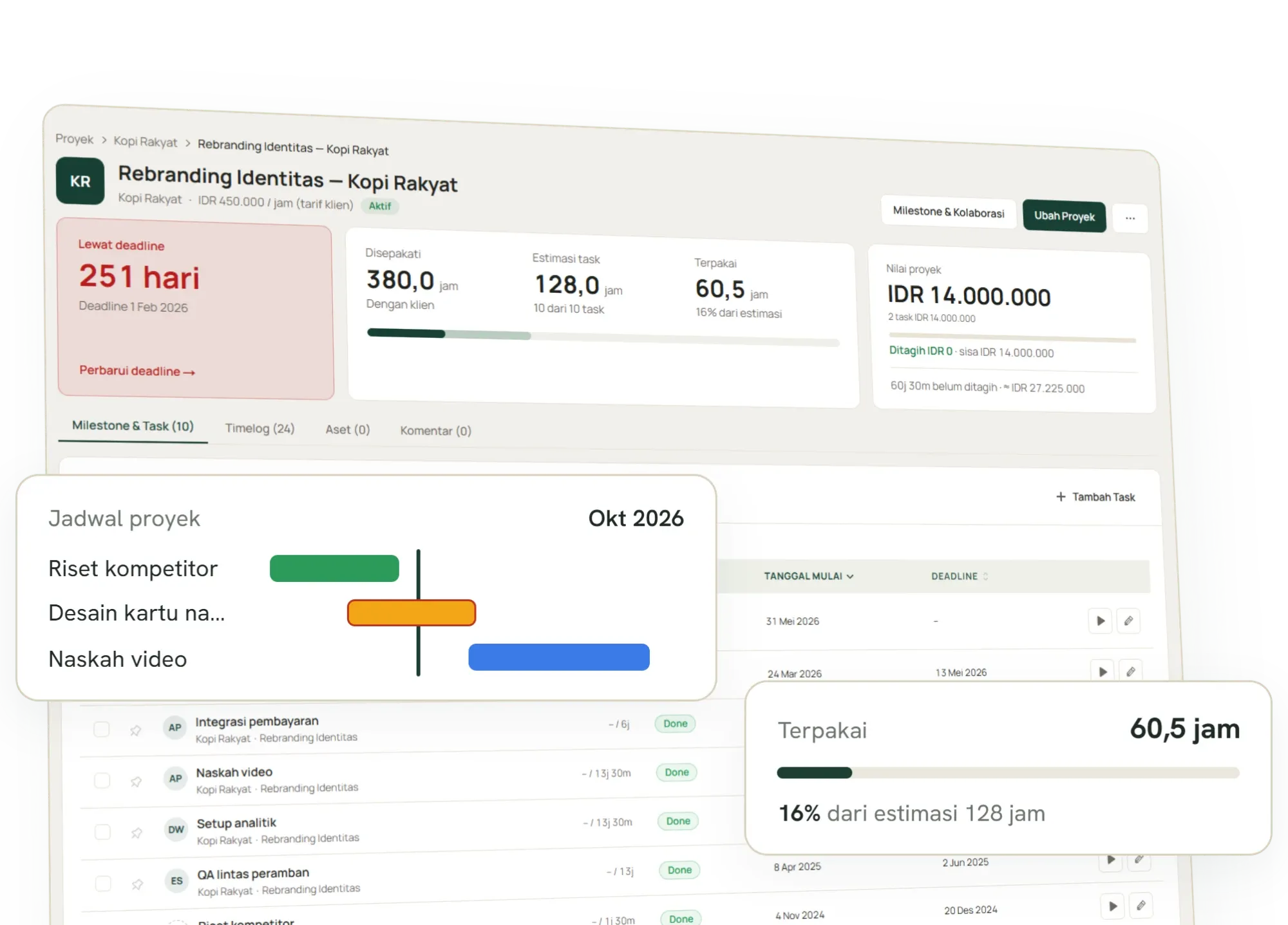
Task: Sort by the Tanggal Mulai column
Action: click(x=808, y=576)
